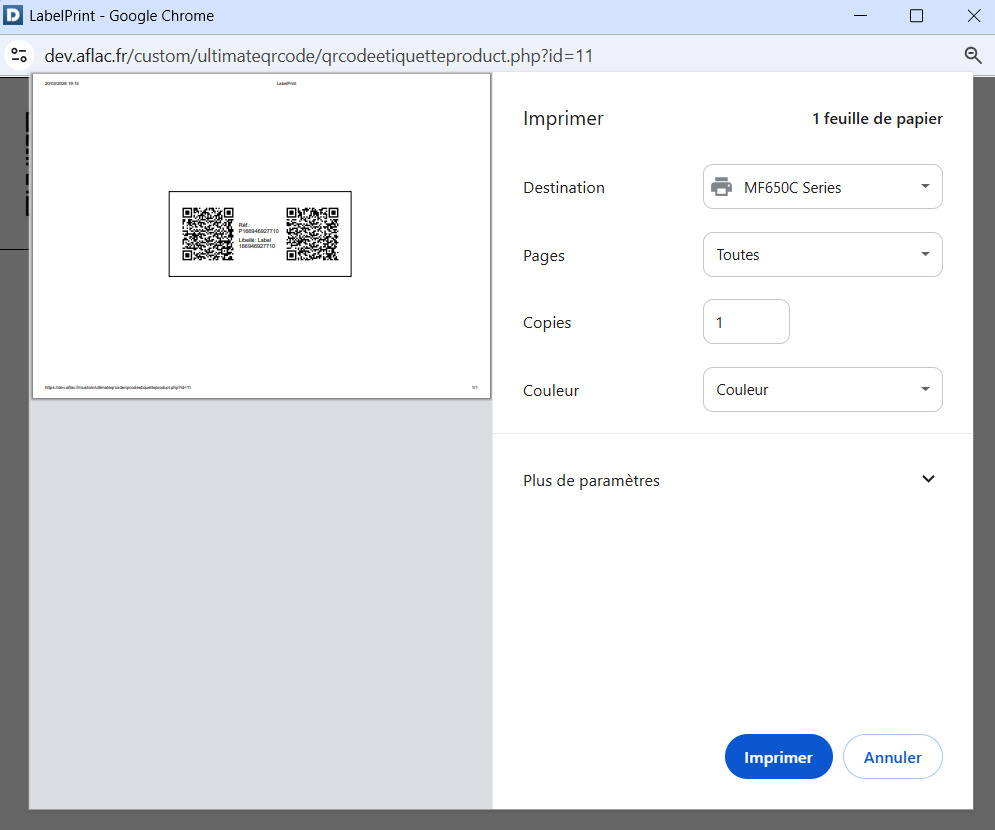Screen dimensions: 995x830
Task: Click the left QR code in preview
Action: click(x=207, y=234)
